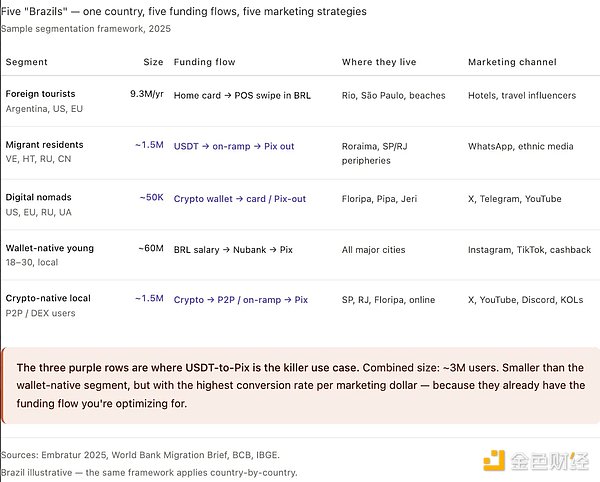Click the '~50K' size value
The width and height of the screenshot is (600, 482).
coord(152,197)
